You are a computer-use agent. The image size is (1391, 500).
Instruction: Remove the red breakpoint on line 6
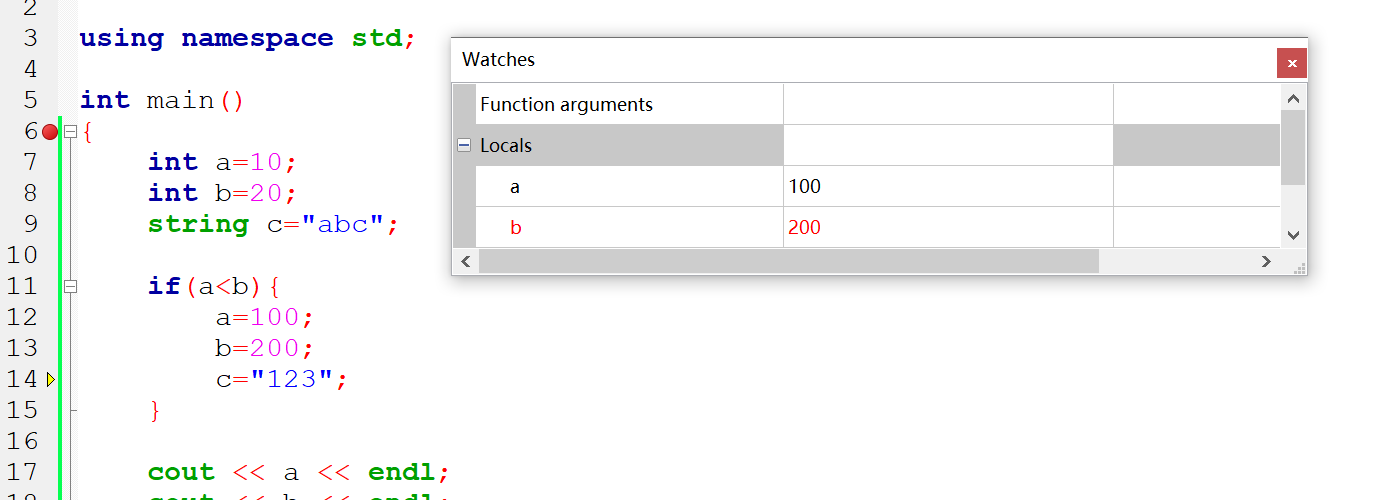click(x=50, y=131)
